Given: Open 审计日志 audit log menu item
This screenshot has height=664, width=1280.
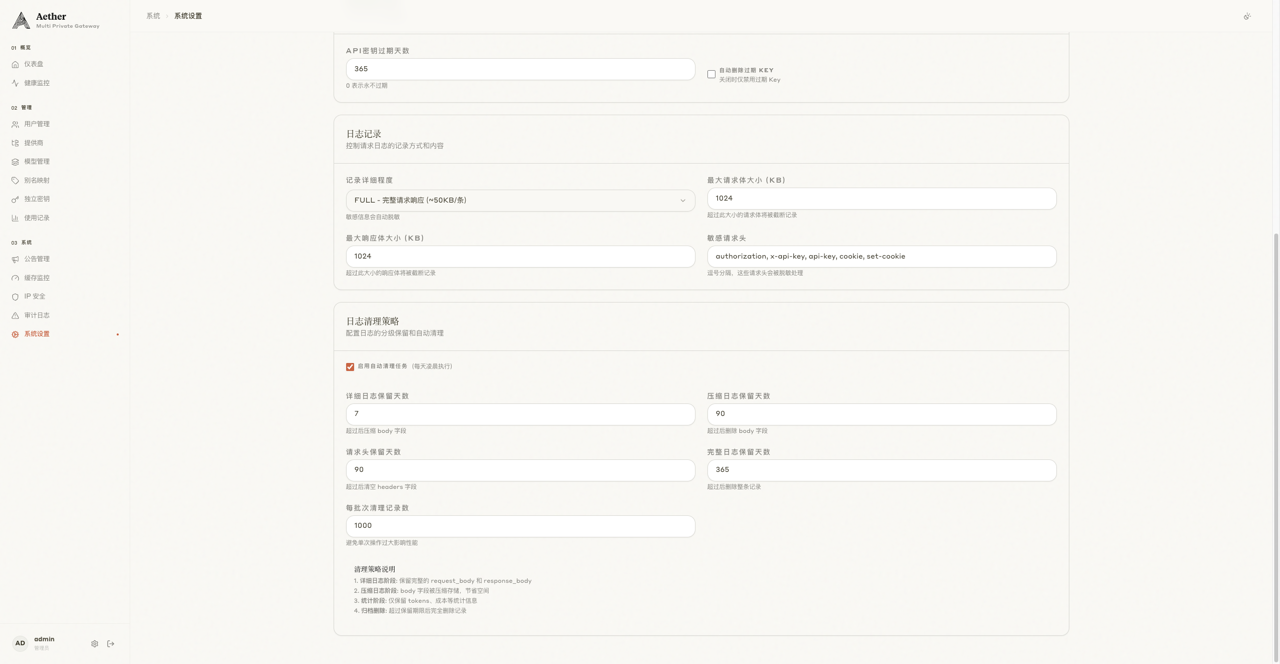Looking at the screenshot, I should click(36, 315).
